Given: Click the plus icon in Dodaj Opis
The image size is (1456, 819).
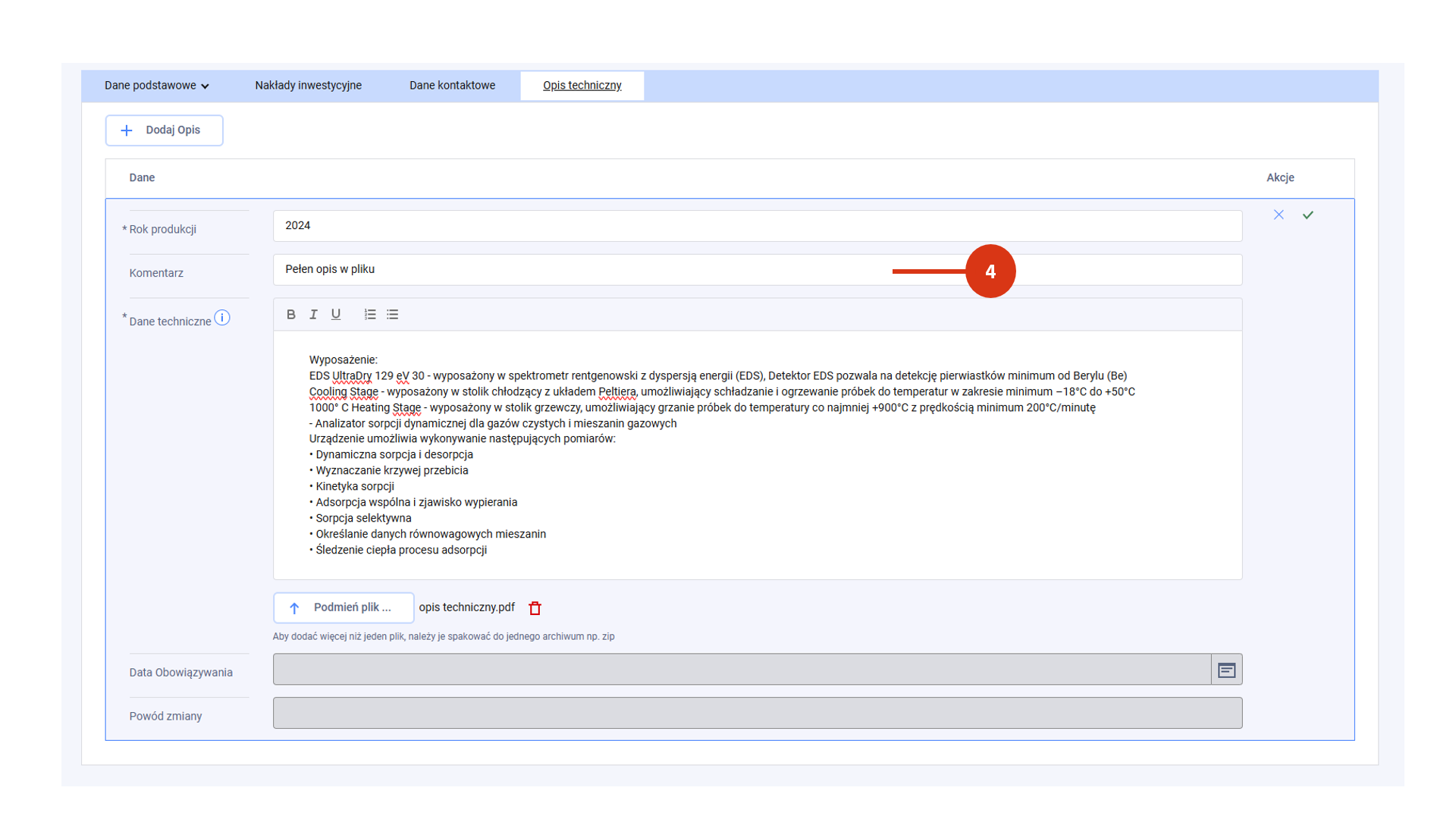Looking at the screenshot, I should click(x=127, y=130).
